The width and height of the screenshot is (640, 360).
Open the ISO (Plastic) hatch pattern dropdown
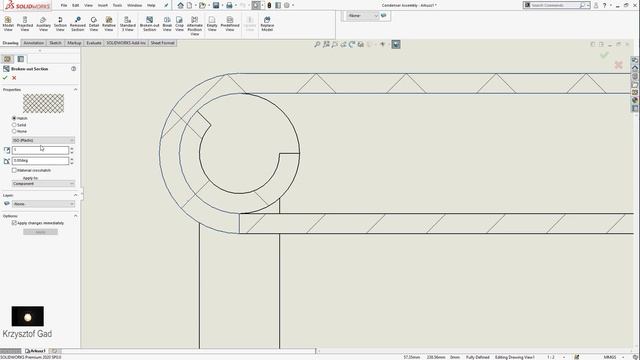click(x=43, y=140)
